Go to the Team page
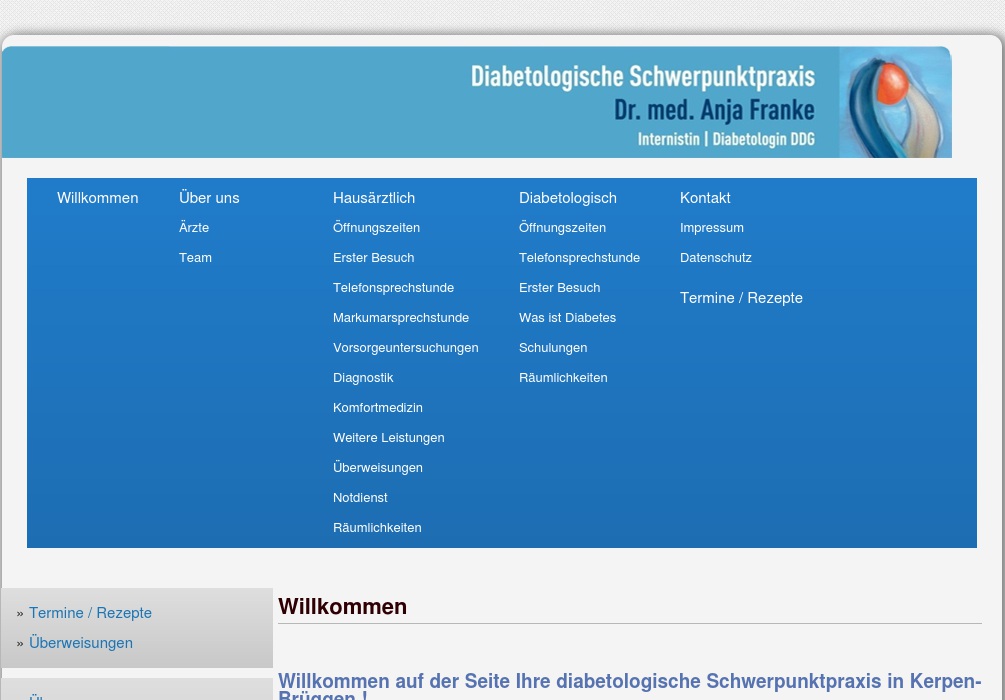This screenshot has width=1005, height=700. point(195,258)
